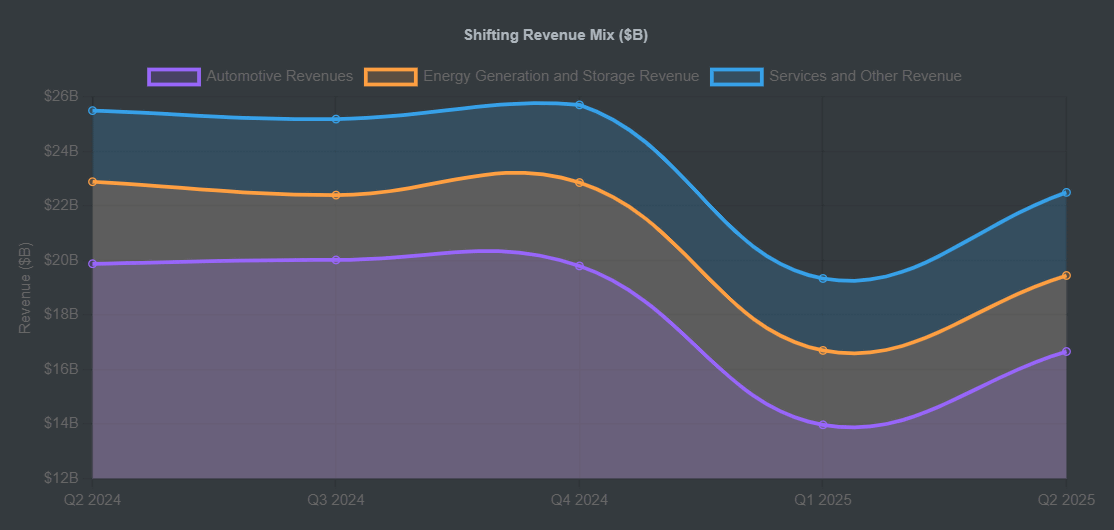Select Automotive Revenues point at Q1 2025
The height and width of the screenshot is (530, 1114).
point(823,425)
